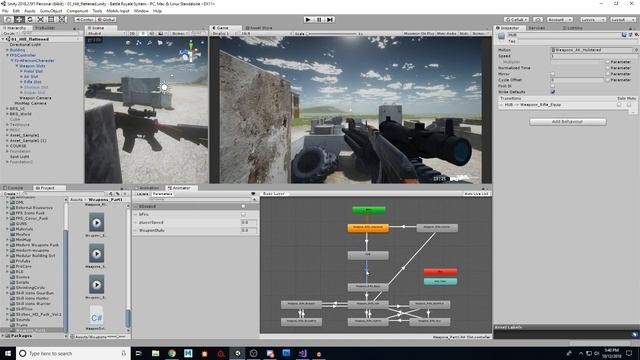Open the Windows Start menu
Viewport: 640px width, 360px height.
click(x=8, y=353)
